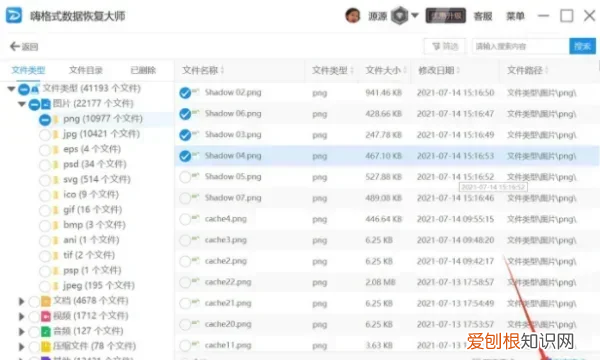Go back using the 返回 arrow
This screenshot has width=600, height=360.
tap(24, 47)
